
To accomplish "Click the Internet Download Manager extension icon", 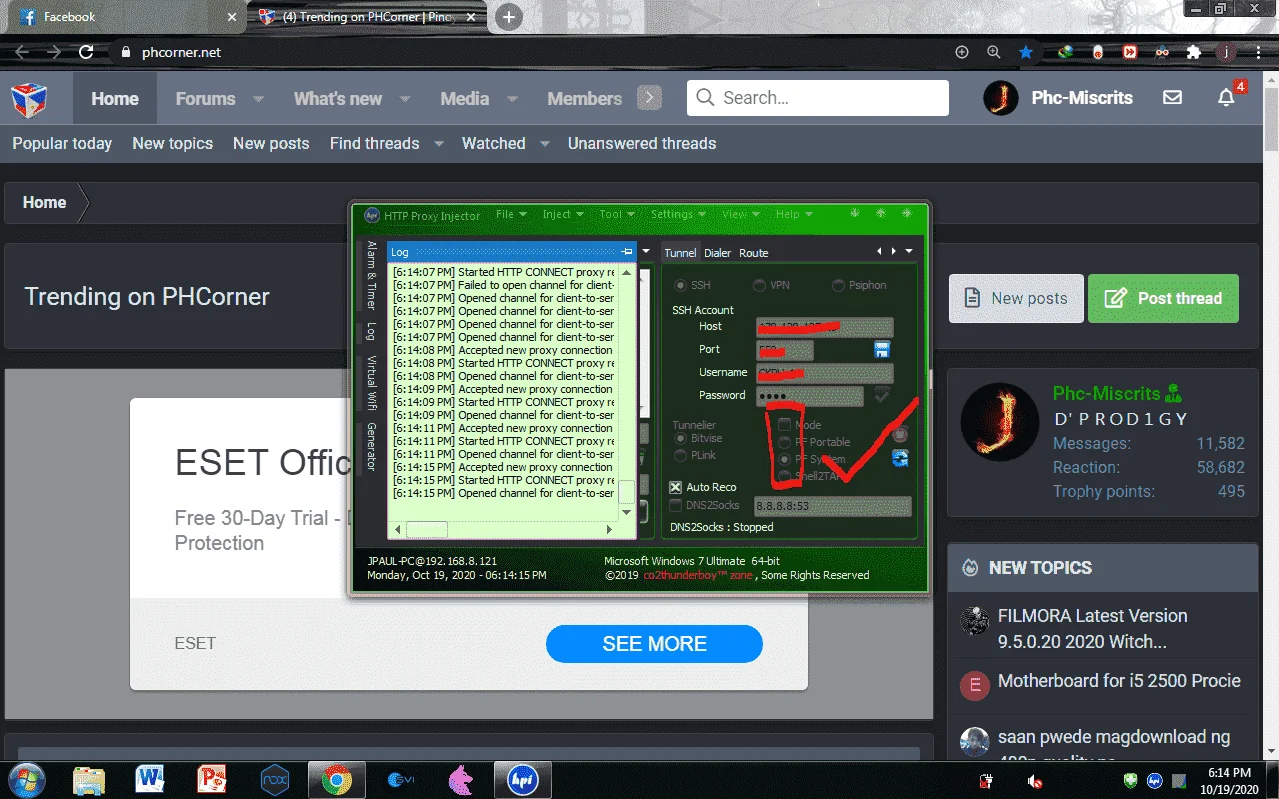I will click(1066, 52).
